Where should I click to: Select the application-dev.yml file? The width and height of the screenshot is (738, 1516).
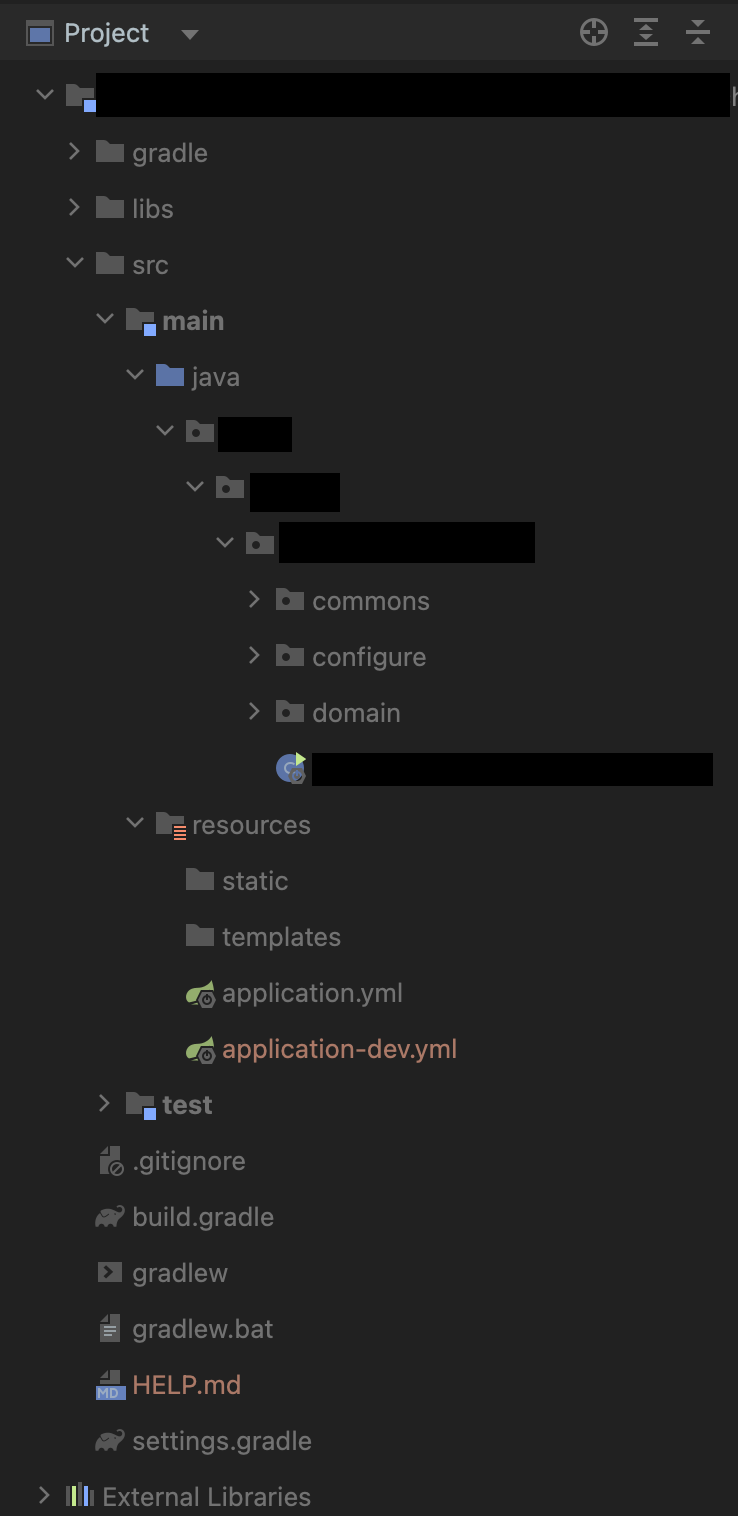339,1049
